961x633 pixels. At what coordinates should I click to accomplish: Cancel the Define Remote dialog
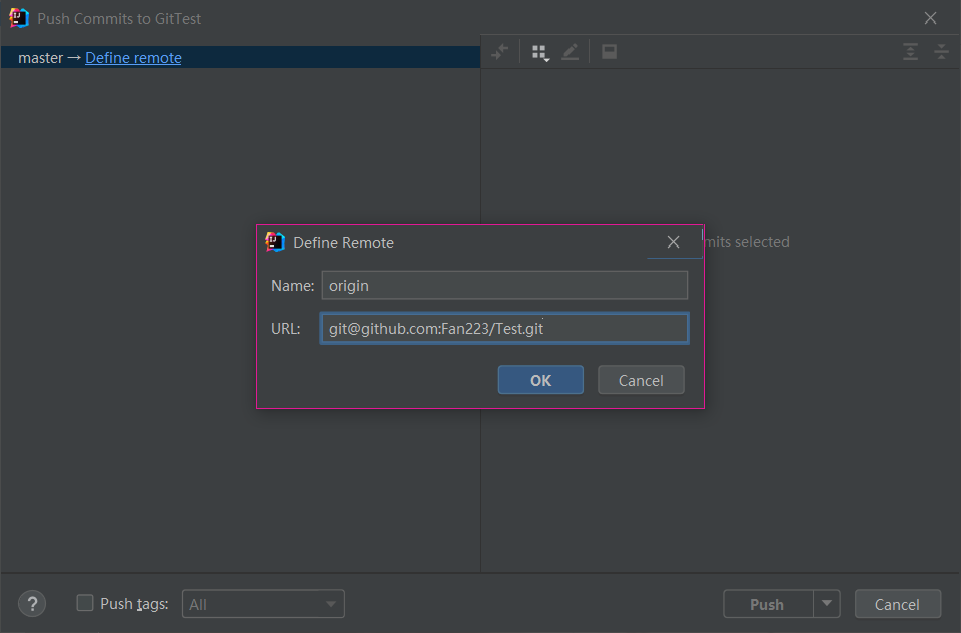pyautogui.click(x=640, y=380)
